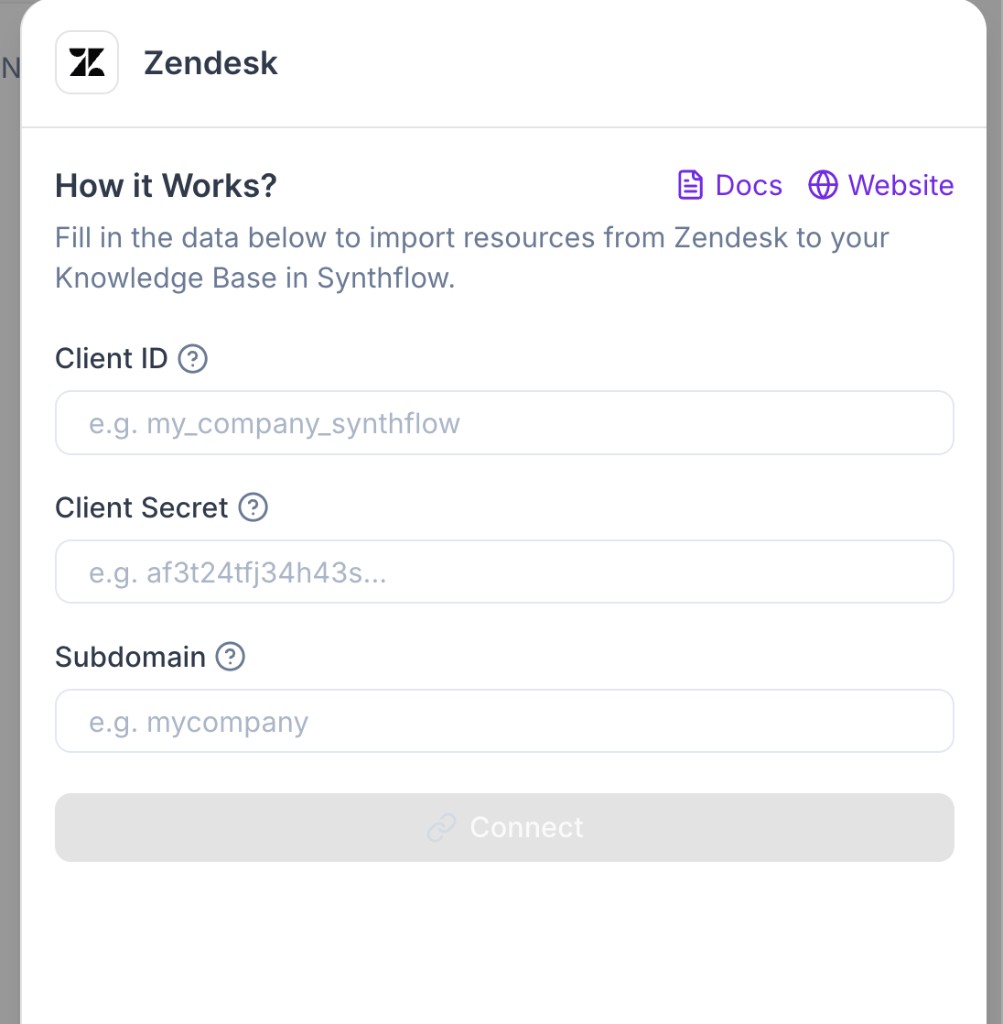Click the How it Works heading
The width and height of the screenshot is (1003, 1024).
point(165,186)
